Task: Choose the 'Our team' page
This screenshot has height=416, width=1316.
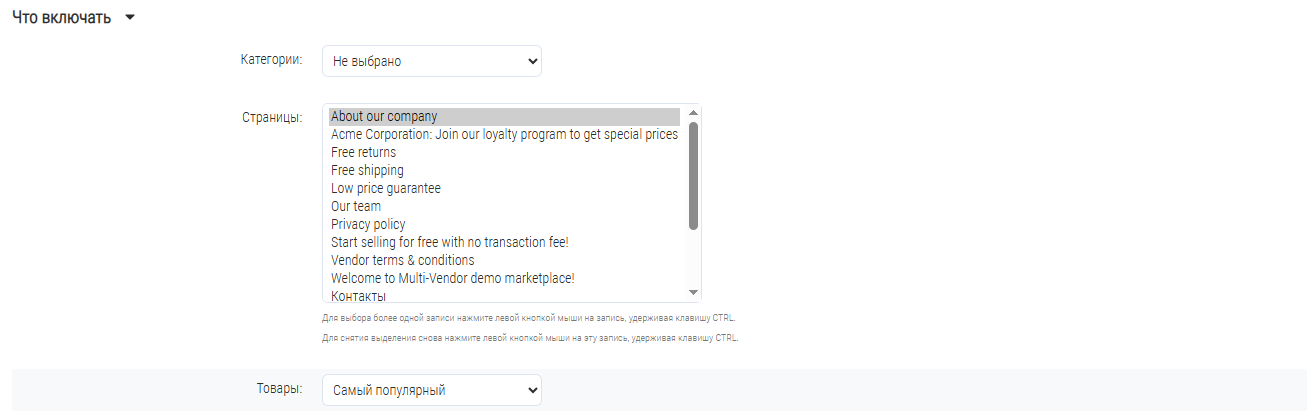Action: pyautogui.click(x=504, y=206)
